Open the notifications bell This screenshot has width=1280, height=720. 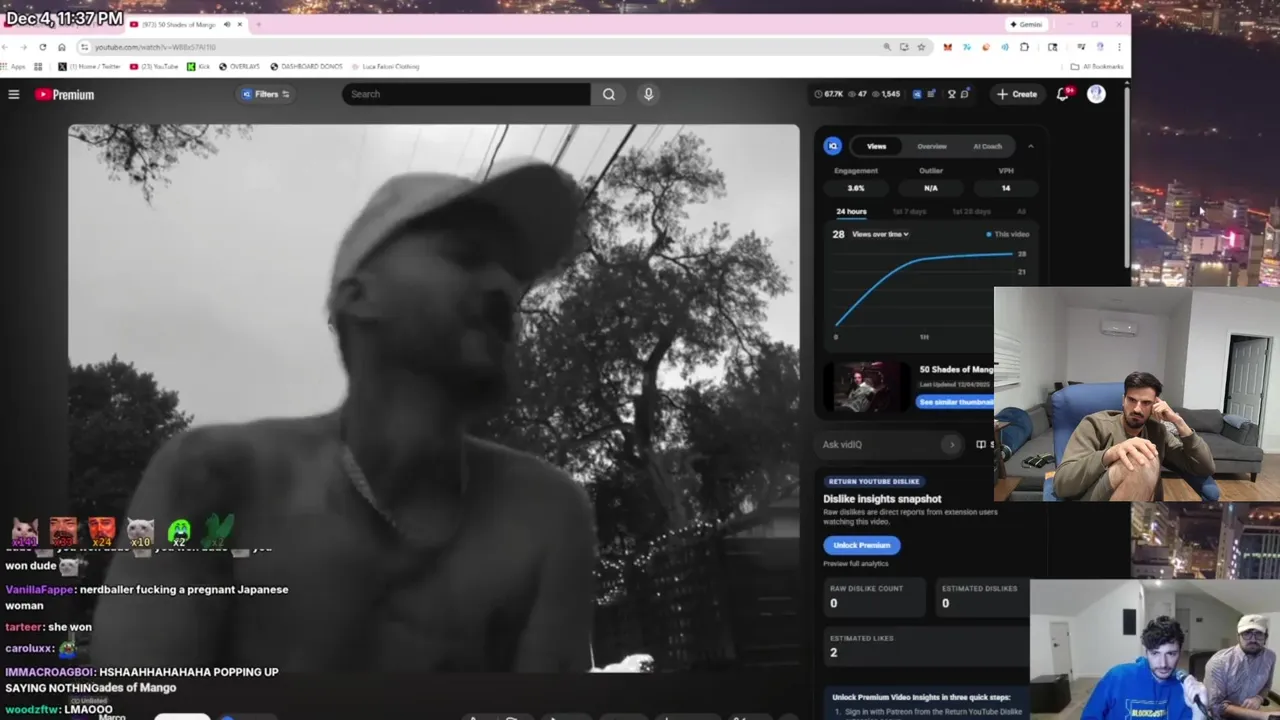click(1062, 94)
